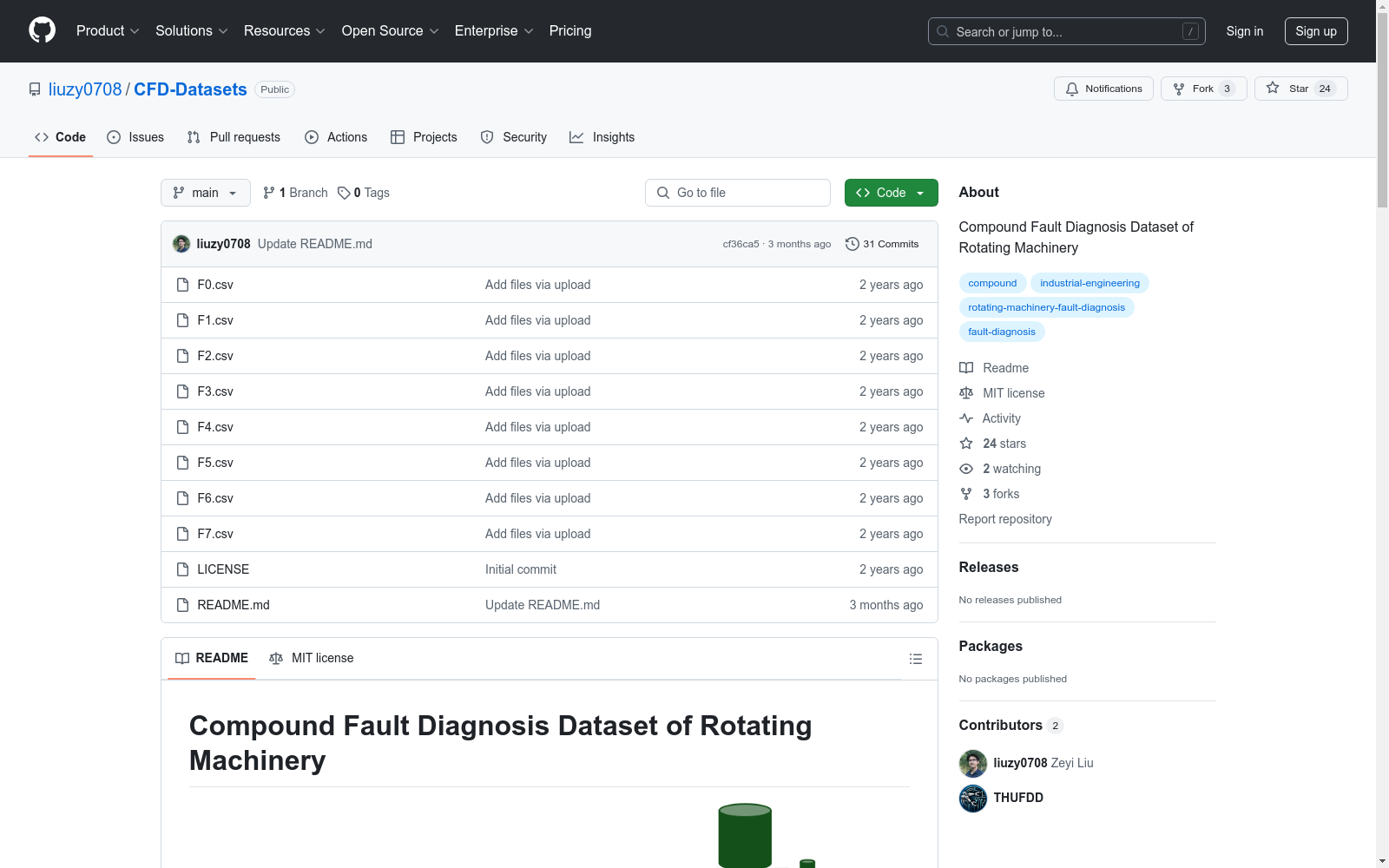Open the Product dropdown menu
This screenshot has height=868, width=1389.
pyautogui.click(x=108, y=30)
